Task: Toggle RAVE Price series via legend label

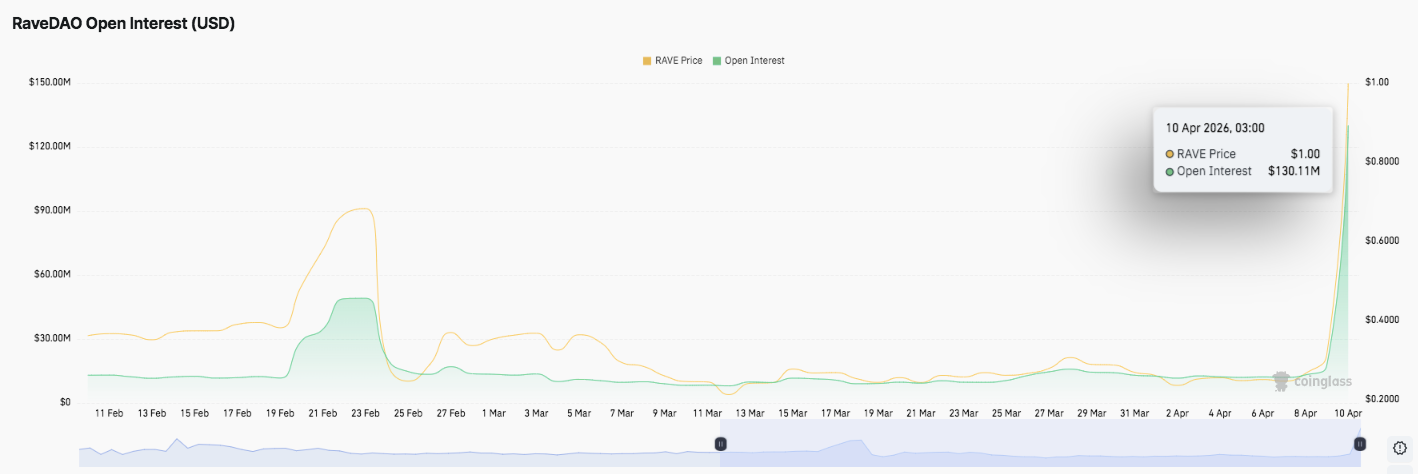Action: pos(678,61)
